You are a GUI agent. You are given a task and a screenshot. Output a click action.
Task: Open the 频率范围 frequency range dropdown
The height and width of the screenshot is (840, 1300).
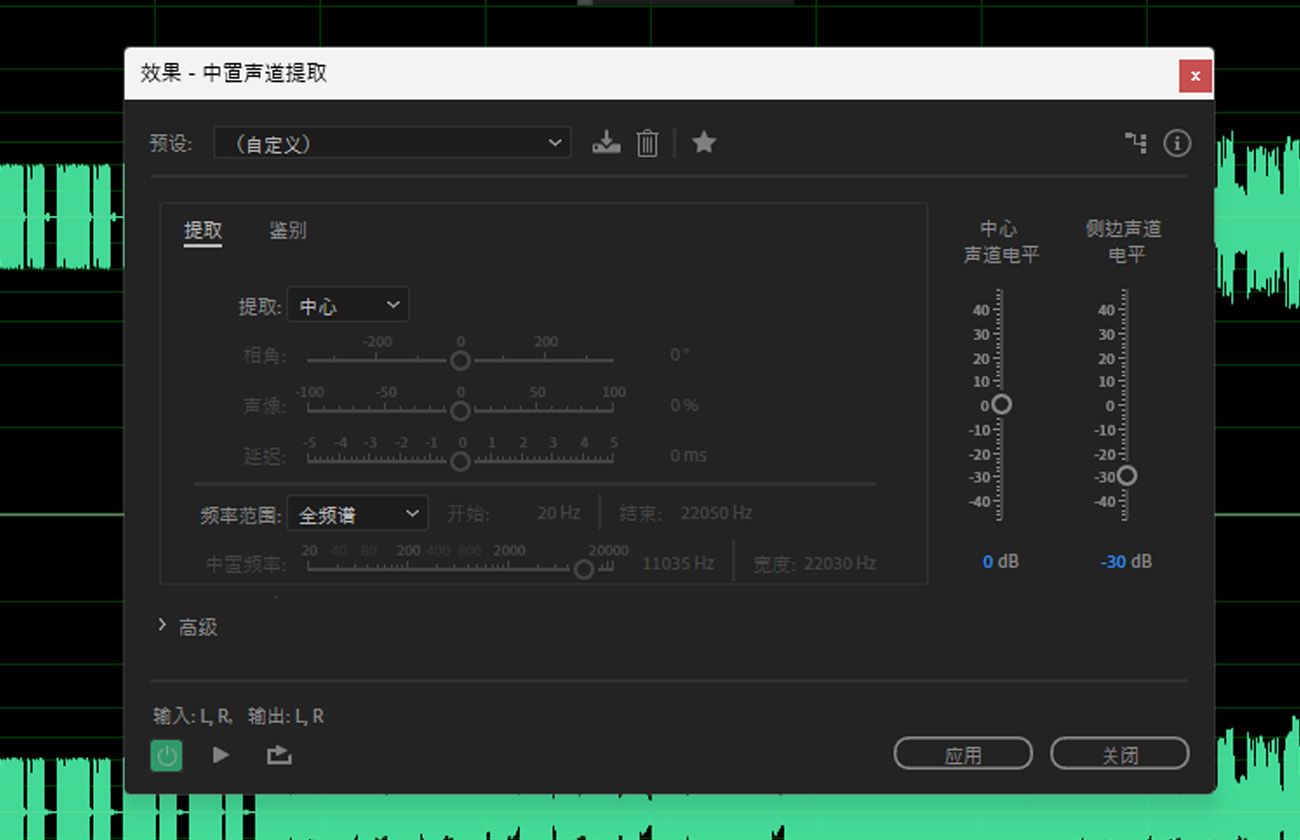[358, 513]
